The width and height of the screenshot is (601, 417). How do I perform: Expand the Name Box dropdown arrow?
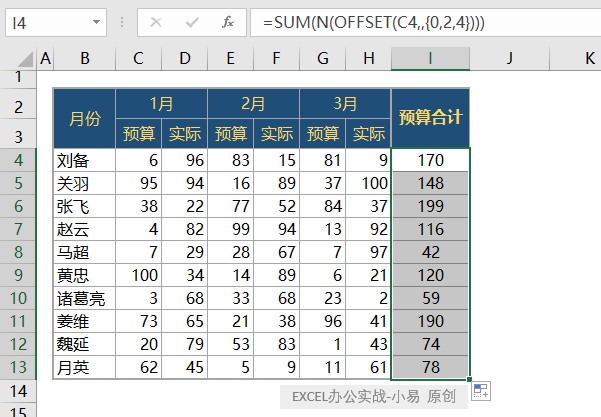(96, 23)
